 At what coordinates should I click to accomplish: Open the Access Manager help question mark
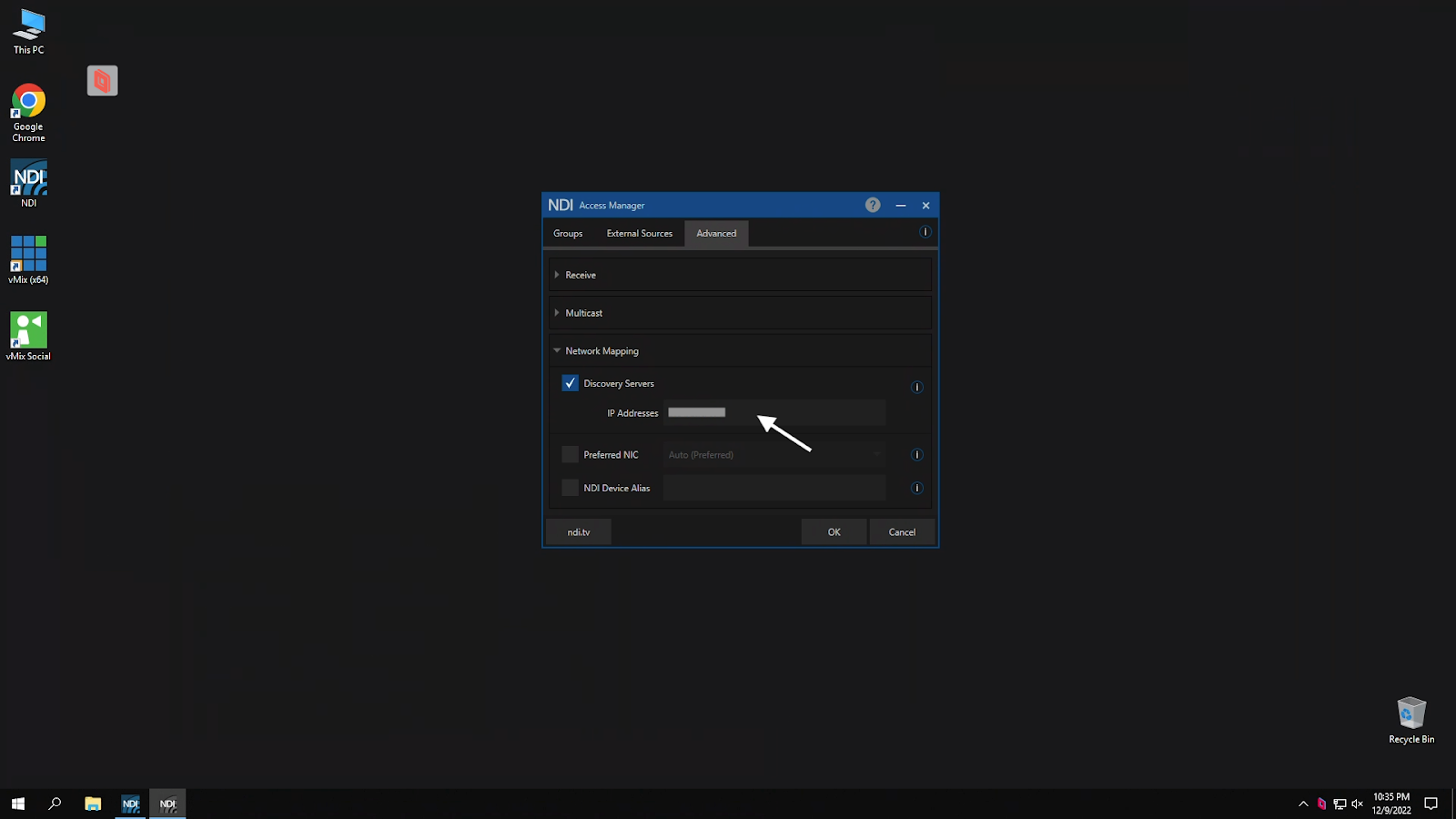pos(873,205)
